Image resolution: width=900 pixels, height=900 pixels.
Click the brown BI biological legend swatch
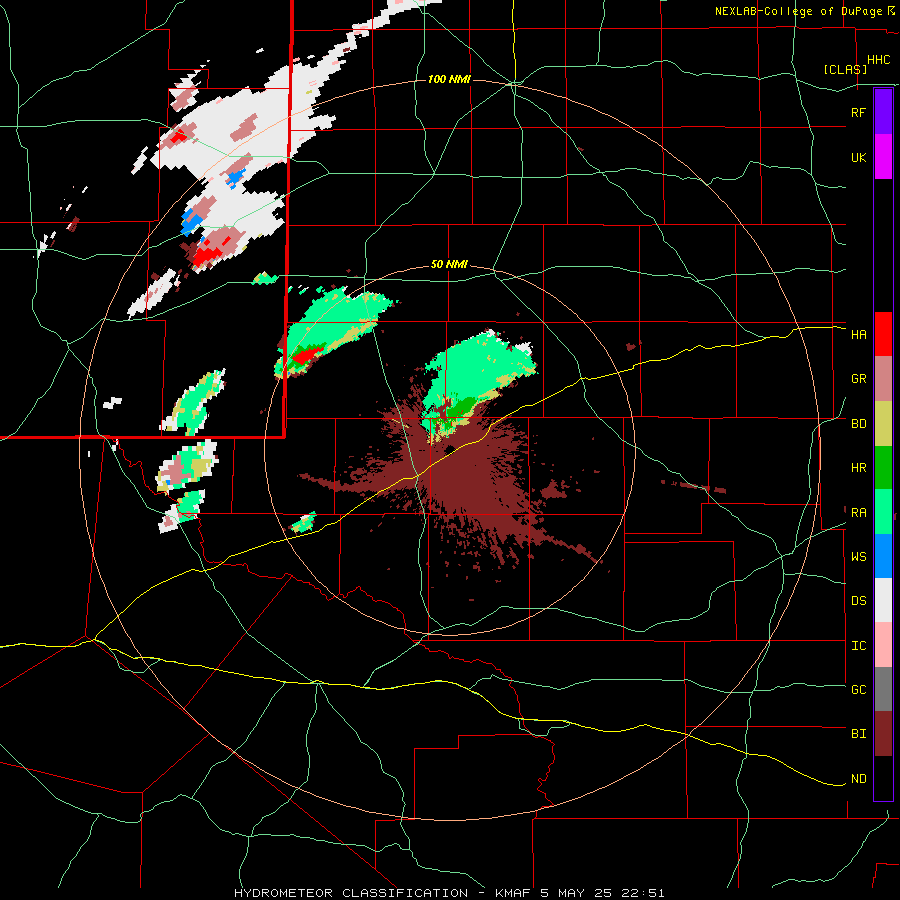tap(883, 734)
